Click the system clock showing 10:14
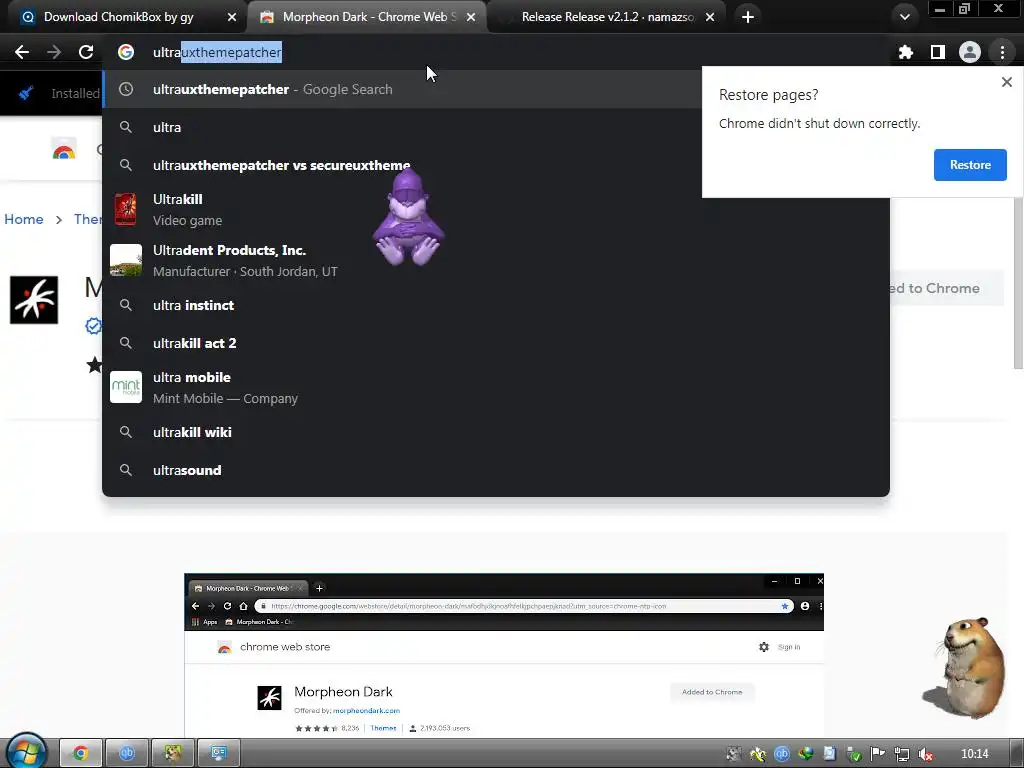Screen dimensions: 1024x768 [974, 754]
